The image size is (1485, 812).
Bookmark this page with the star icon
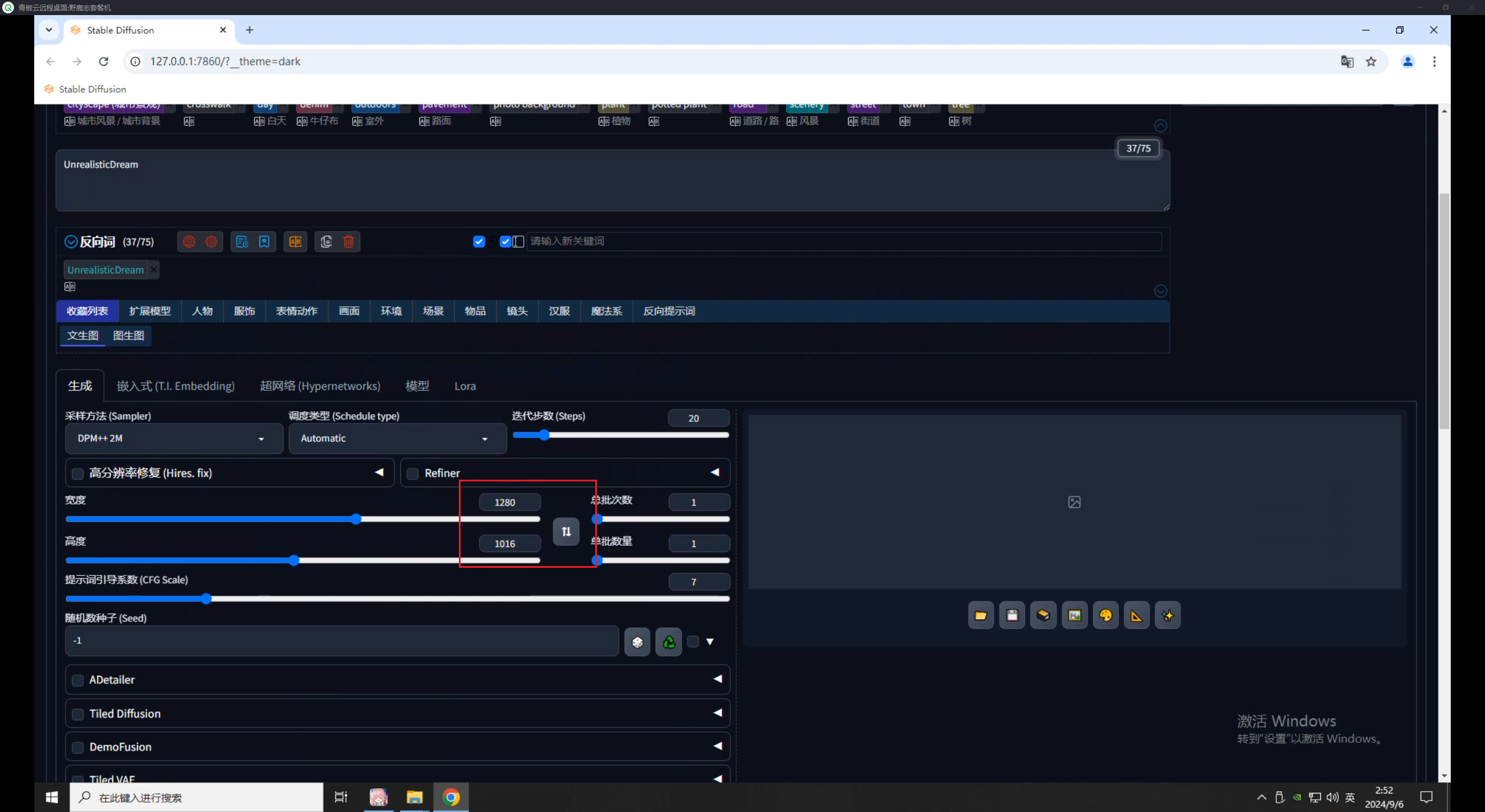[x=1371, y=61]
